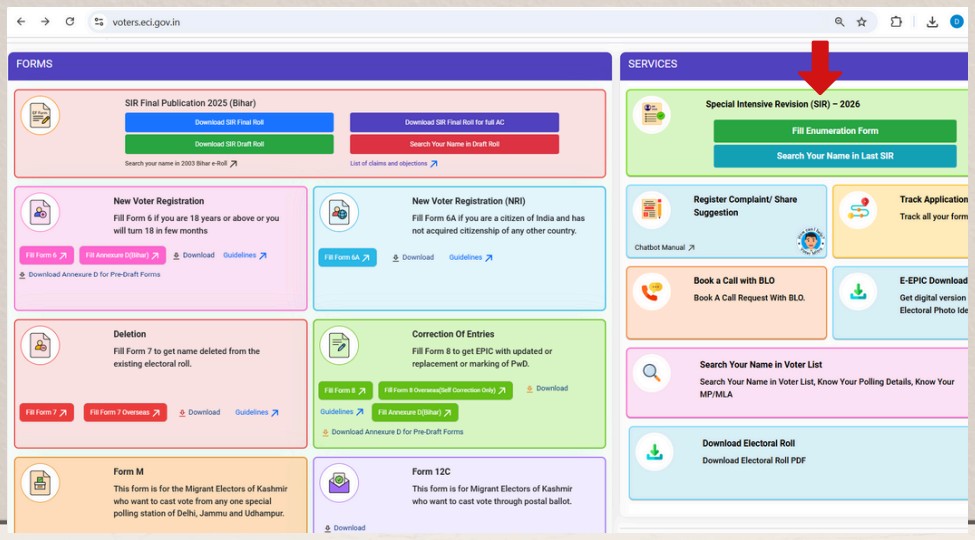Viewport: 975px width, 540px height.
Task: Click the E-EPIC Download icon
Action: pos(858,292)
